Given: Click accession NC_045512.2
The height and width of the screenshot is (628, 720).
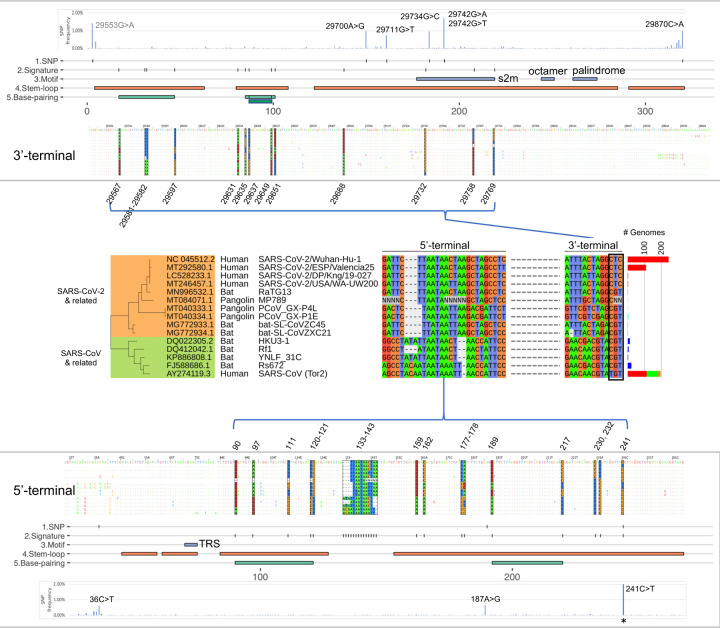Looking at the screenshot, I should click(x=190, y=259).
